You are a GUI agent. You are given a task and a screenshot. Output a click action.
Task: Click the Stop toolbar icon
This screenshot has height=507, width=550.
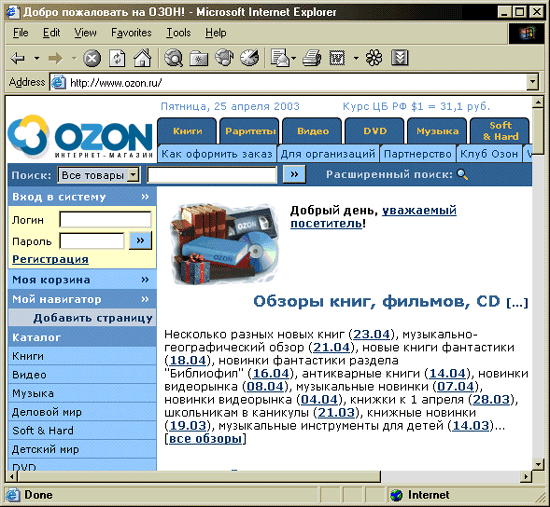(x=92, y=58)
